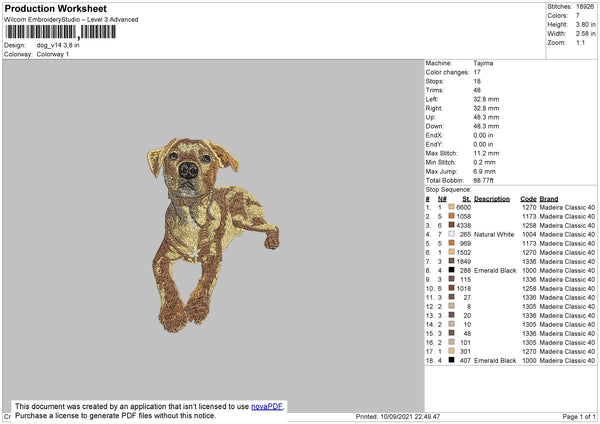Screen dimensions: 600x424
Task: Select color swatch in stop row 12
Action: [452, 306]
